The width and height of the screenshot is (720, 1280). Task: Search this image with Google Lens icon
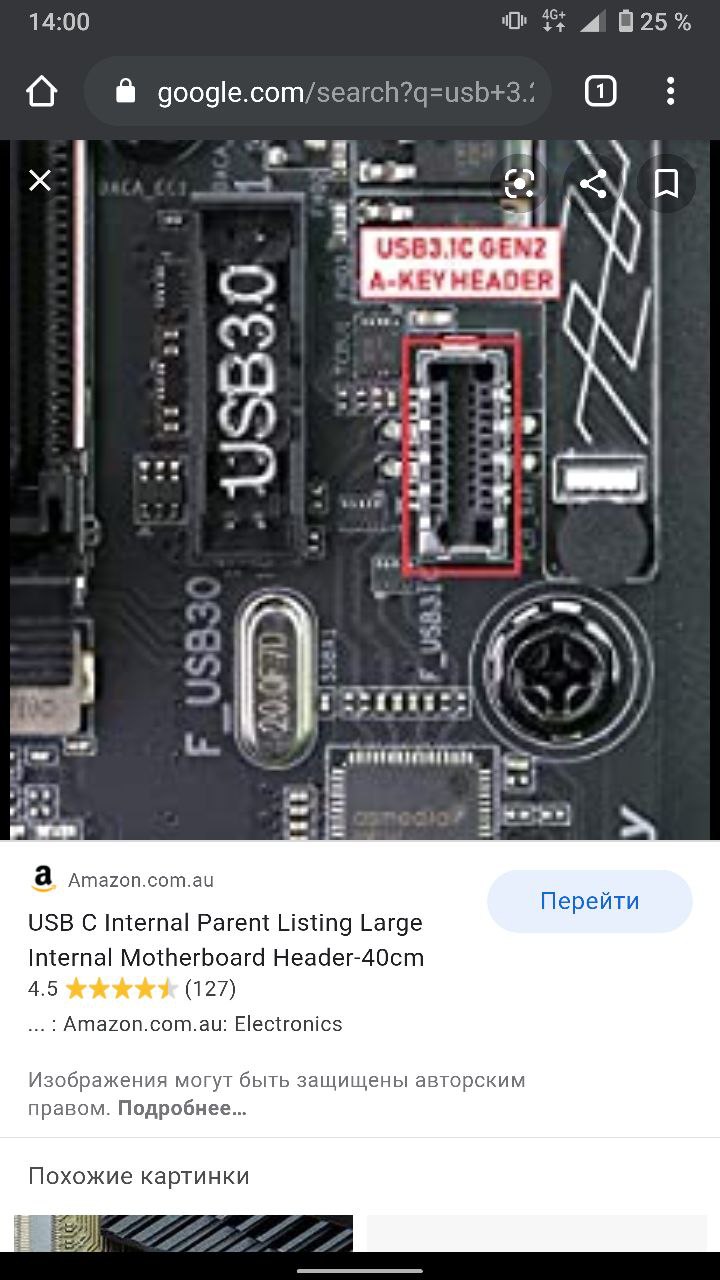[520, 183]
